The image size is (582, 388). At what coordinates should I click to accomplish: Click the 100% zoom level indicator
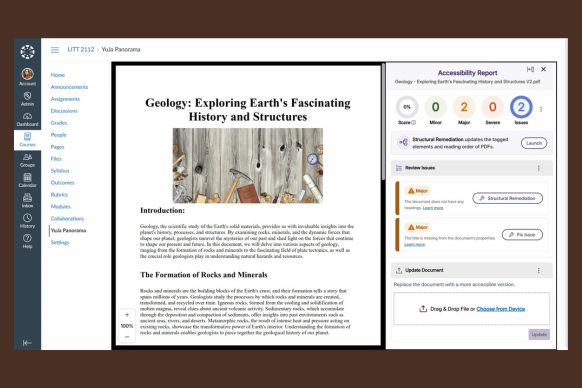click(127, 326)
